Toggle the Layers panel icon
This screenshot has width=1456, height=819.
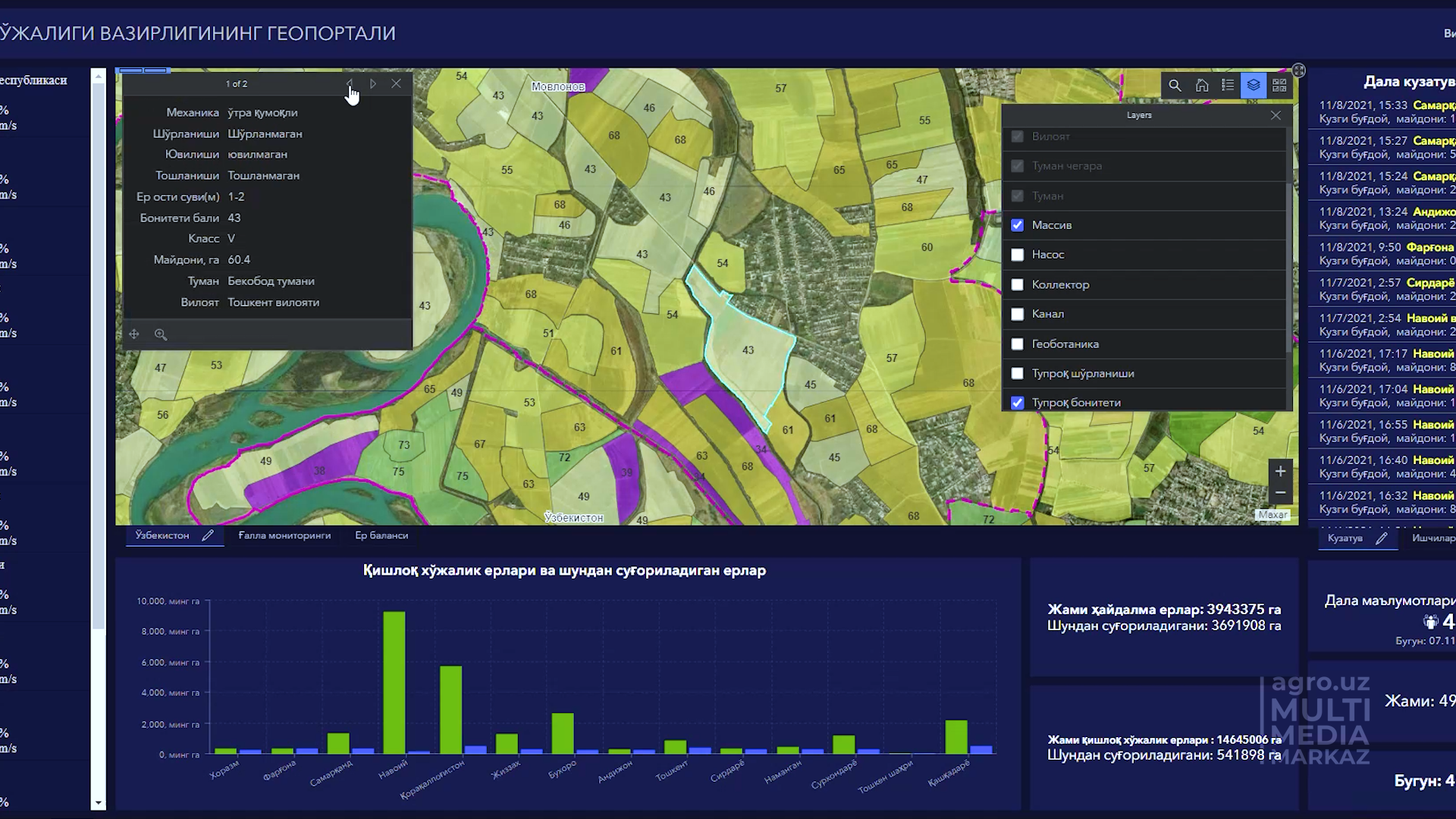(1254, 86)
